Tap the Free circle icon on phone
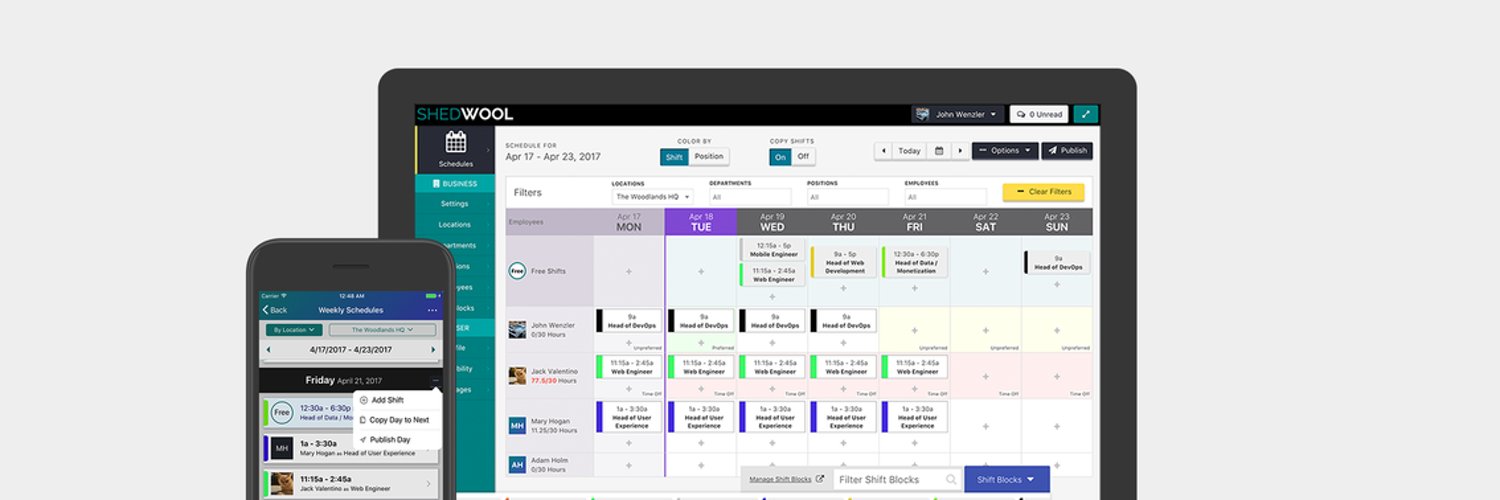The height and width of the screenshot is (500, 1500). [282, 412]
